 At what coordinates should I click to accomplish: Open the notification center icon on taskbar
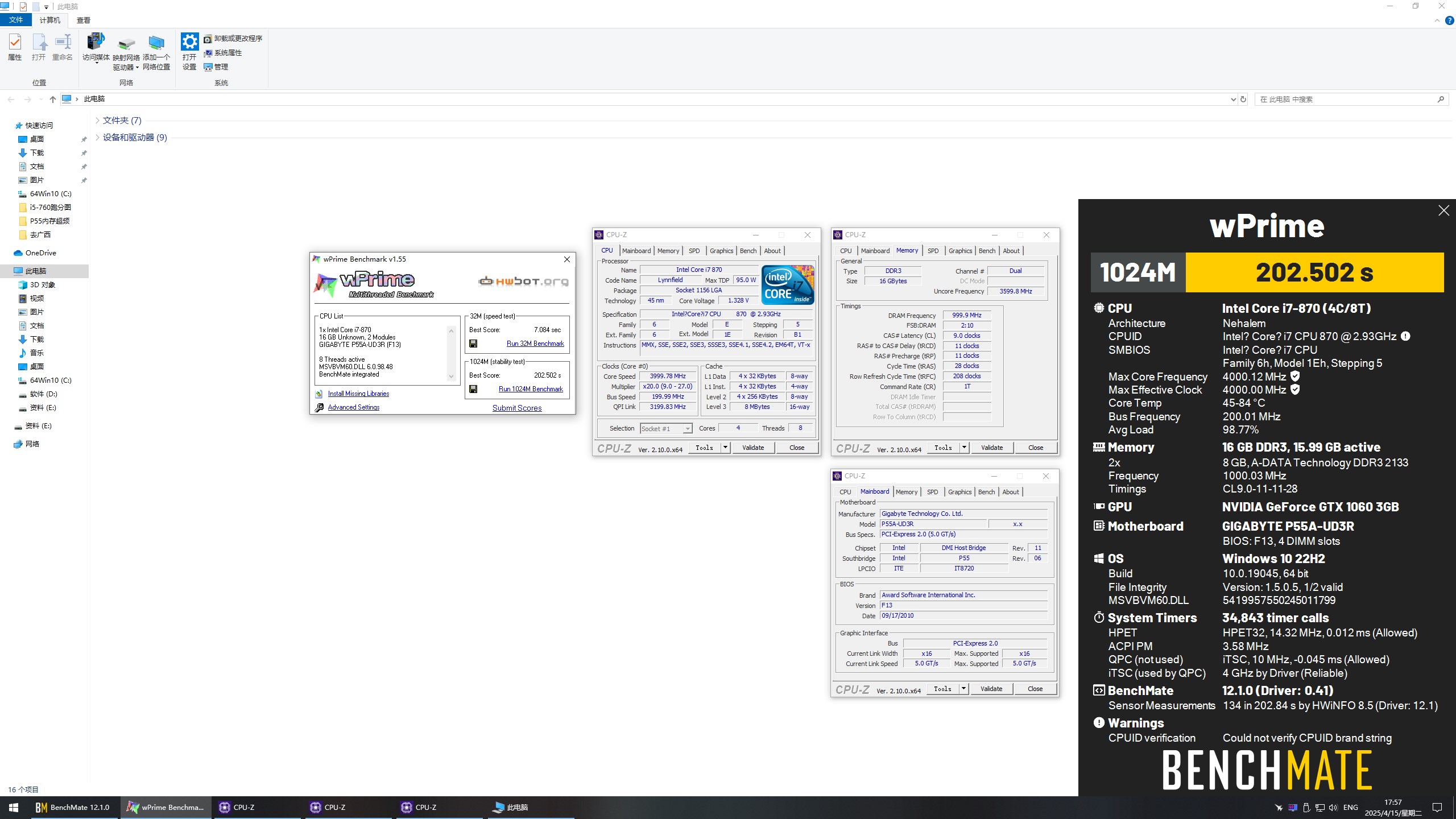[1437, 808]
